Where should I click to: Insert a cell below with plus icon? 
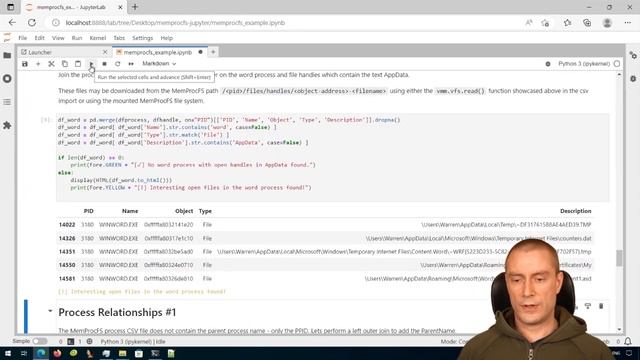click(x=38, y=64)
